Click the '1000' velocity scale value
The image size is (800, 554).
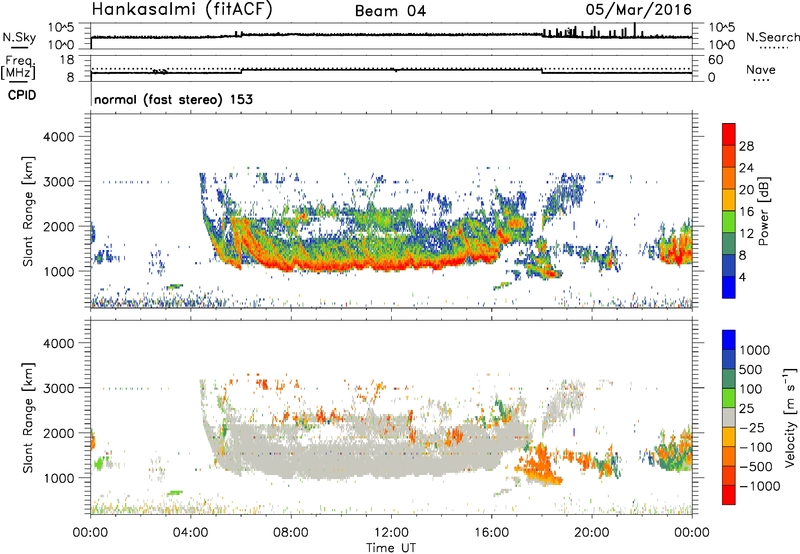[754, 350]
